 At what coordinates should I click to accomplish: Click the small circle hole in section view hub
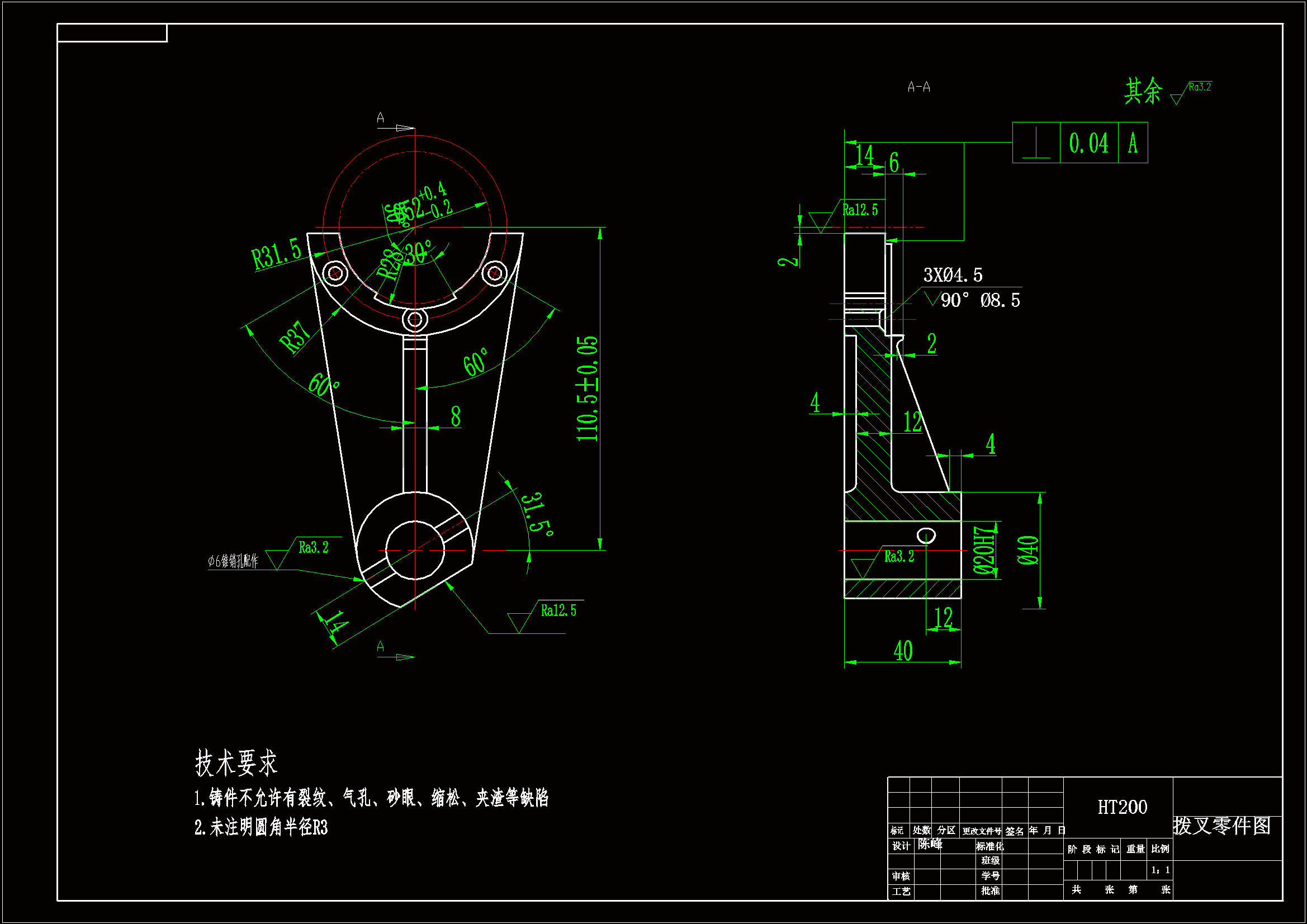[926, 536]
